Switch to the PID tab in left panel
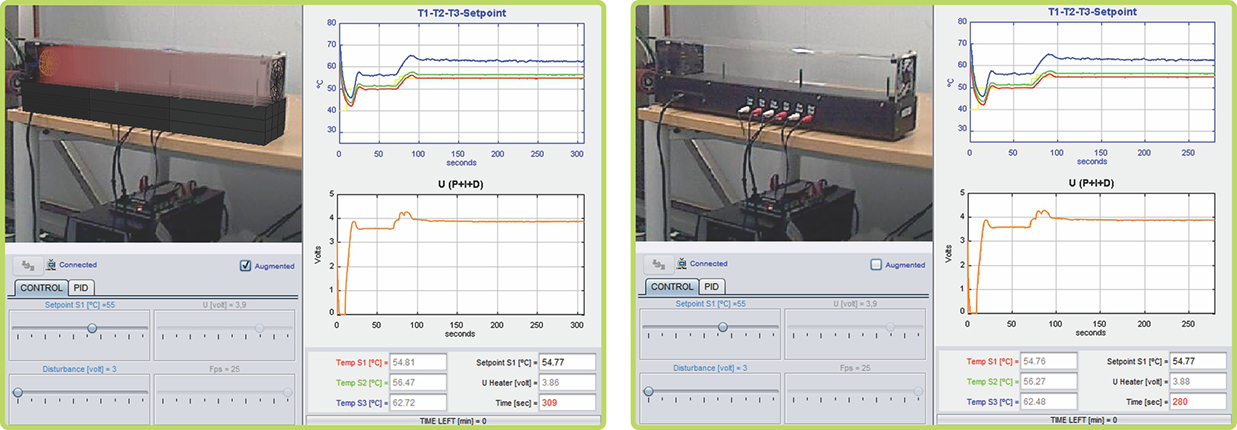Viewport: 1237px width, 430px height. (x=82, y=287)
